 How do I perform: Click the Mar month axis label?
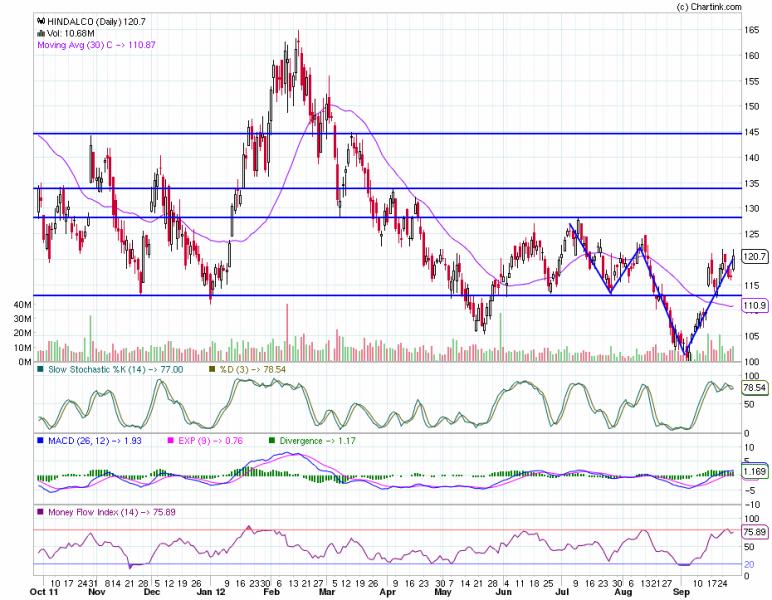(326, 592)
